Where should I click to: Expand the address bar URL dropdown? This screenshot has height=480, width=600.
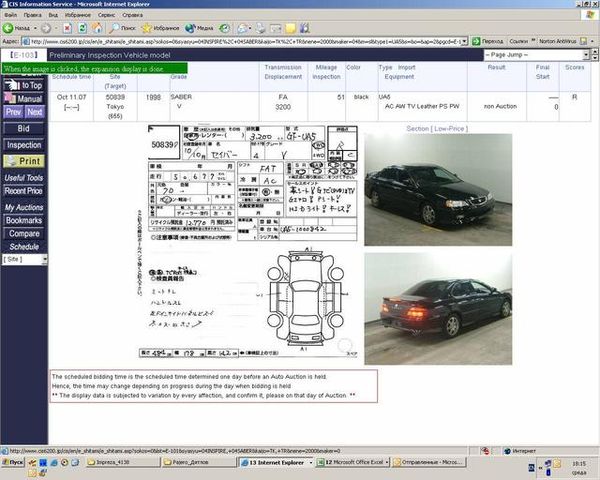tap(464, 41)
